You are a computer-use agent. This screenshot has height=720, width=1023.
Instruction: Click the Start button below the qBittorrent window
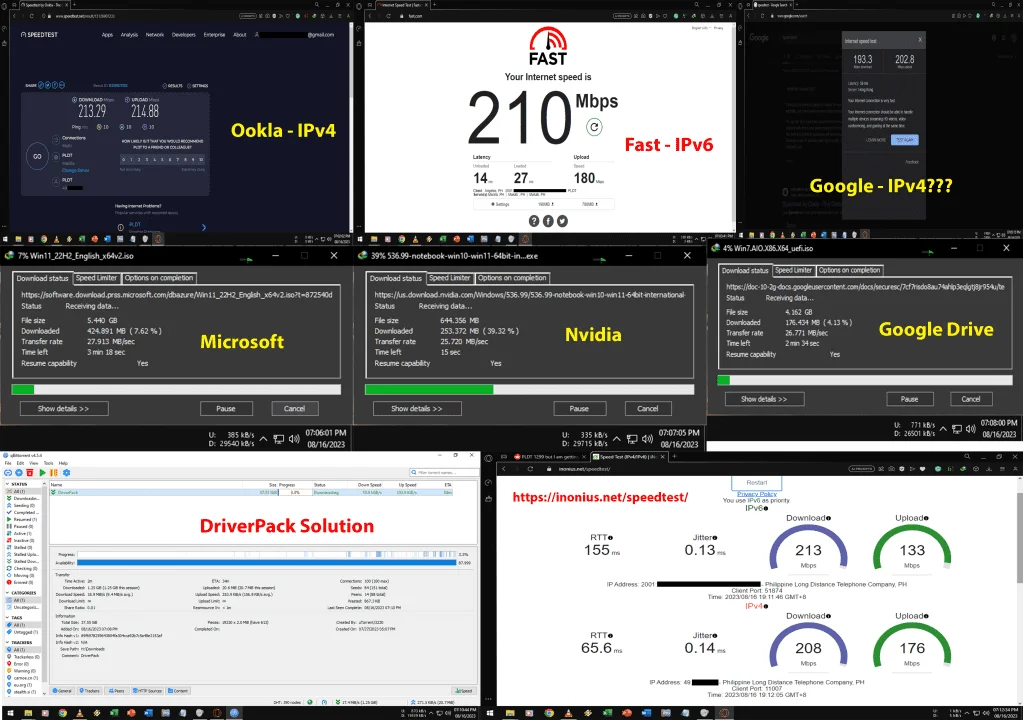tap(10, 713)
